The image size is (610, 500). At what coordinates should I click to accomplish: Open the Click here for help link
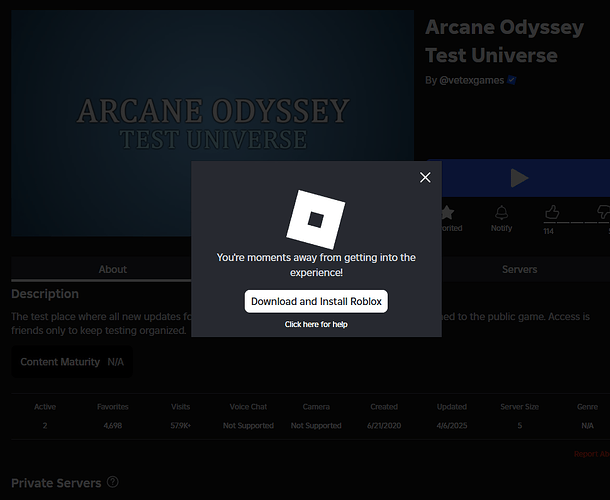(316, 324)
